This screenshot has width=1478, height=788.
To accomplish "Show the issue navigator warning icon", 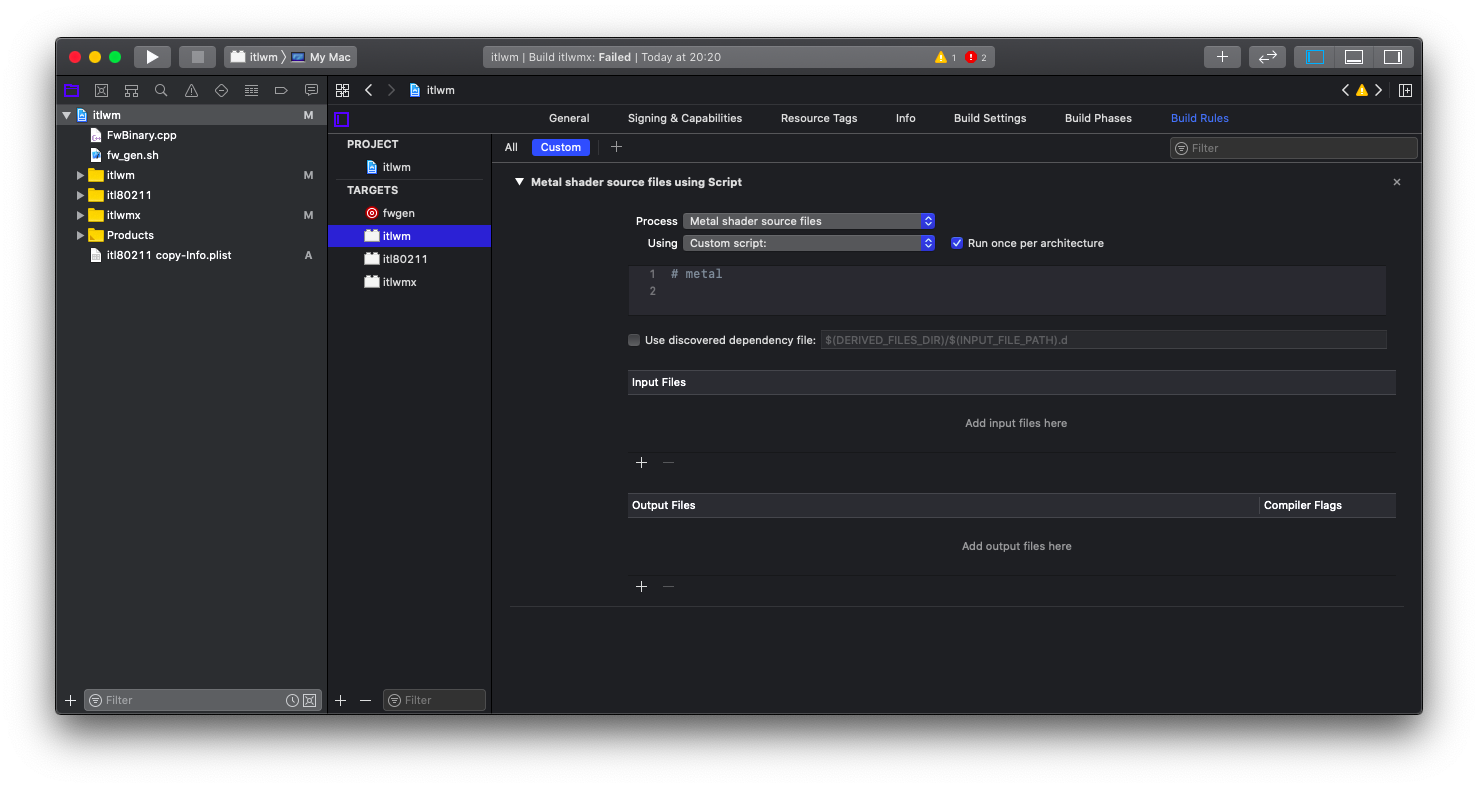I will 191,90.
